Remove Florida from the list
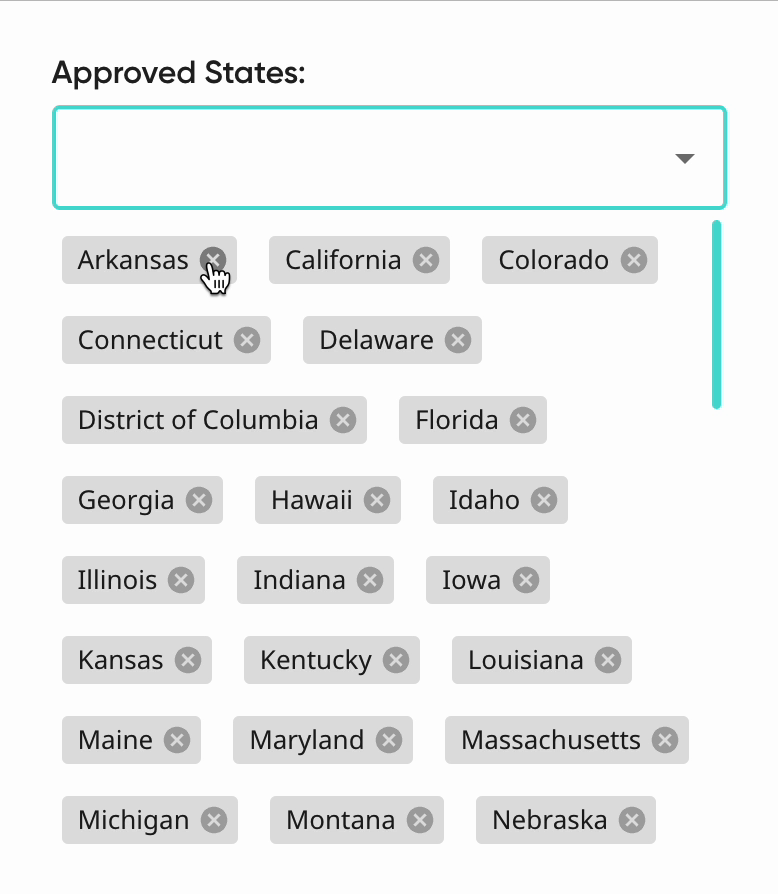This screenshot has width=778, height=894. 523,420
